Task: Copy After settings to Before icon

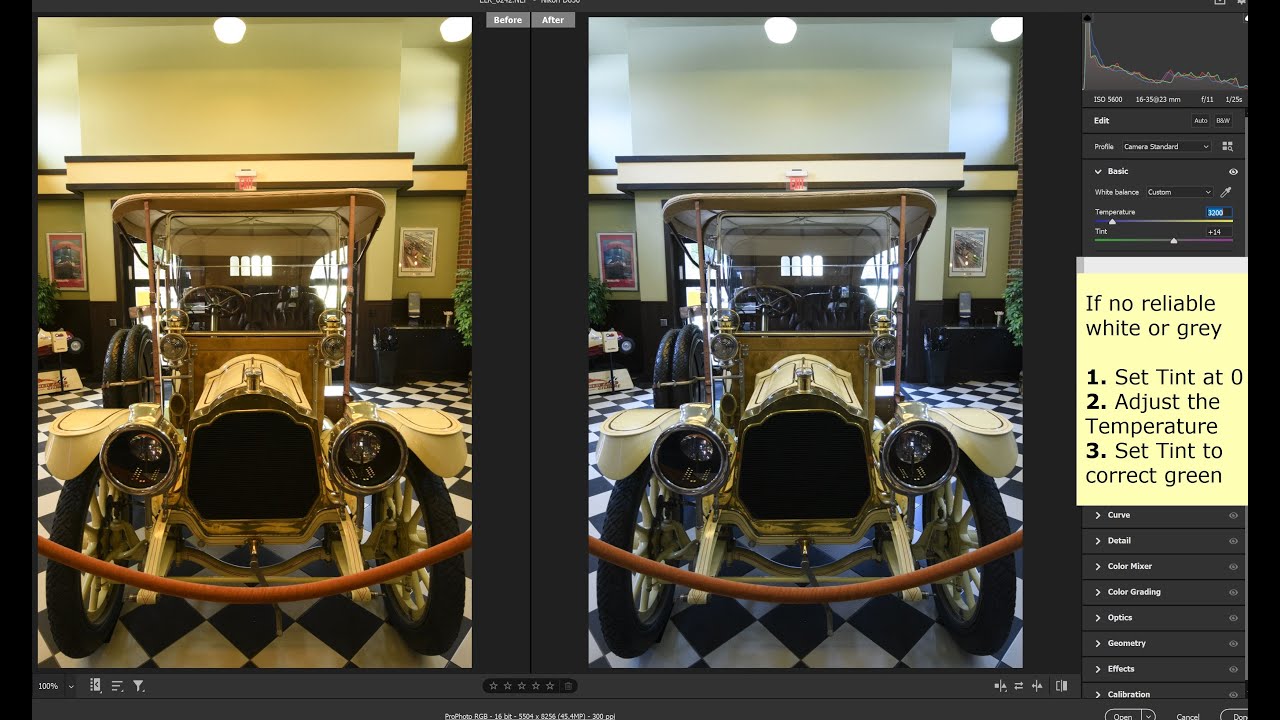Action: click(1037, 686)
